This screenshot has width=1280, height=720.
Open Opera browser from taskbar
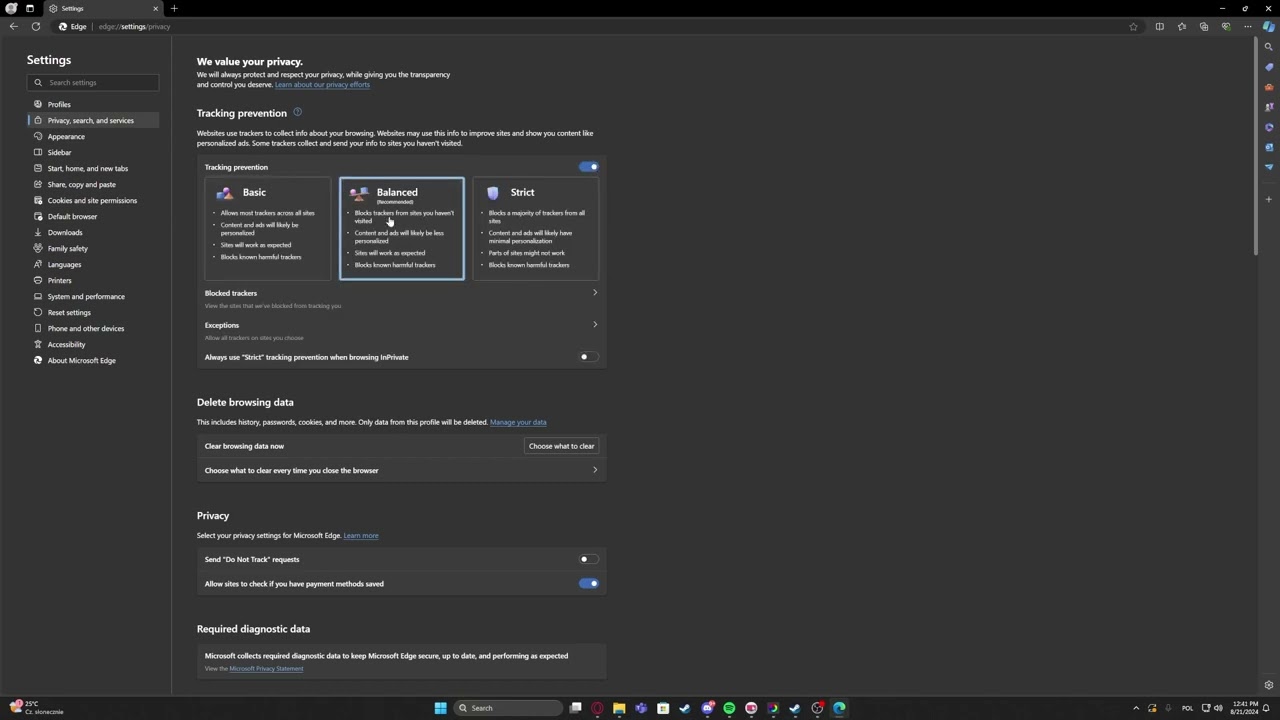(x=597, y=708)
